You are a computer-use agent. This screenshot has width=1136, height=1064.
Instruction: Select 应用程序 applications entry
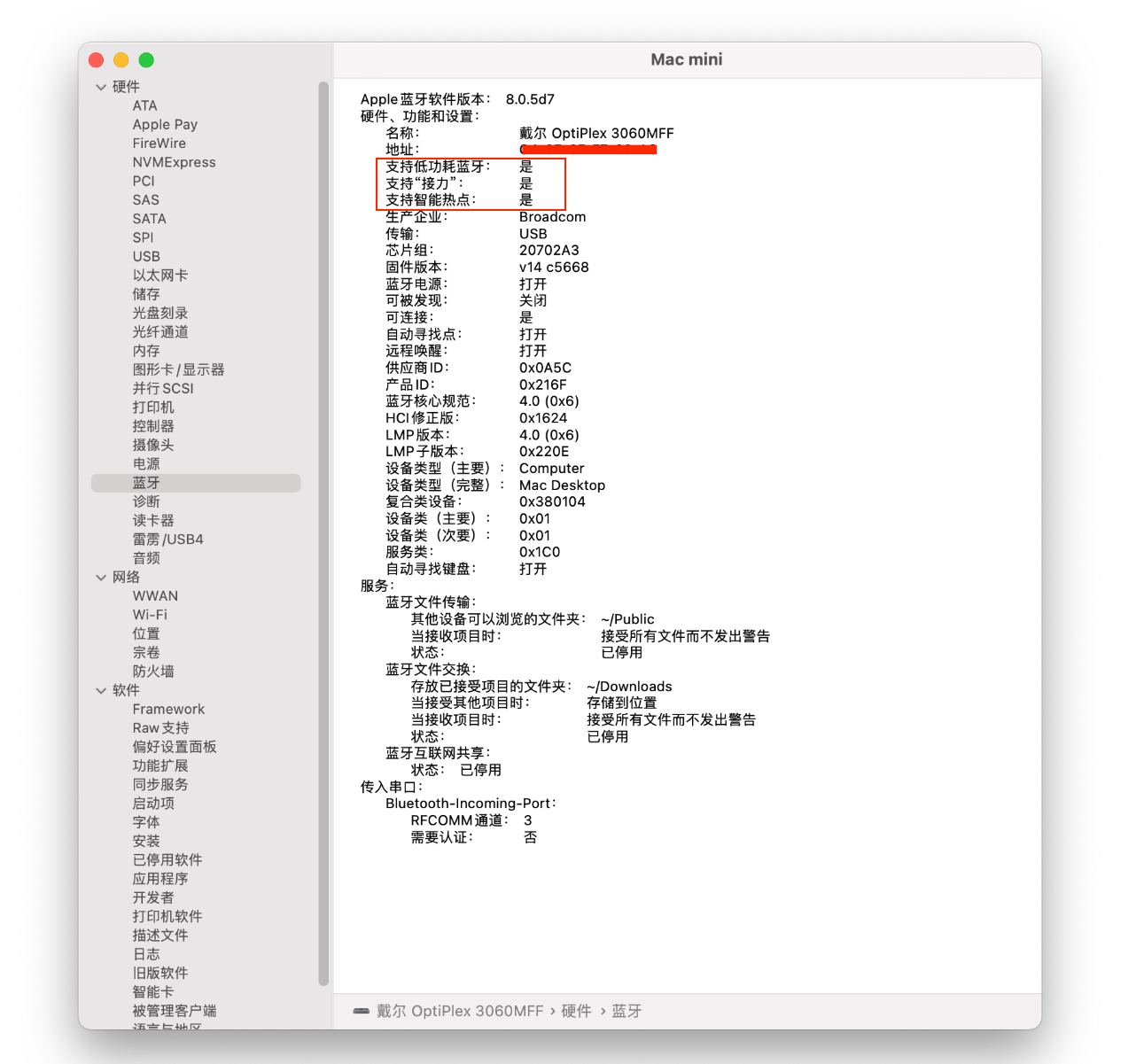[160, 879]
